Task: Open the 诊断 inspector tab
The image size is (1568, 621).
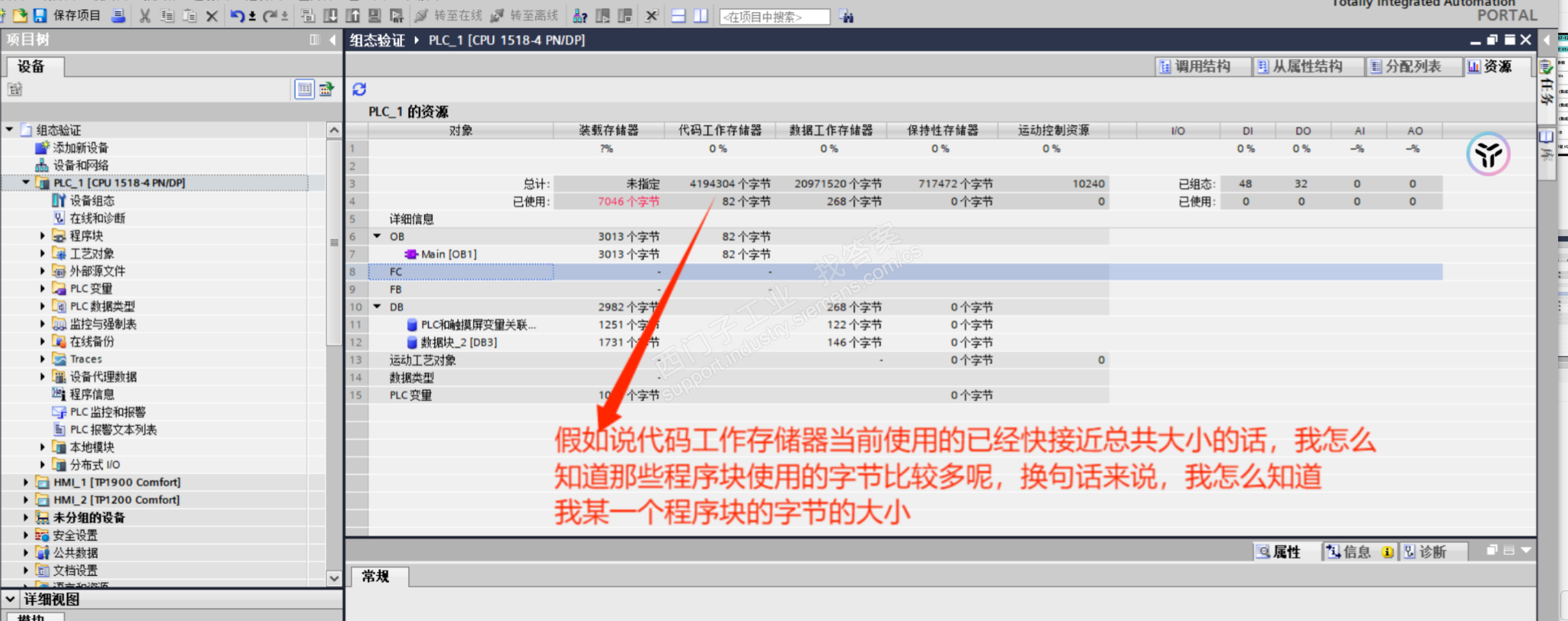Action: (1432, 552)
